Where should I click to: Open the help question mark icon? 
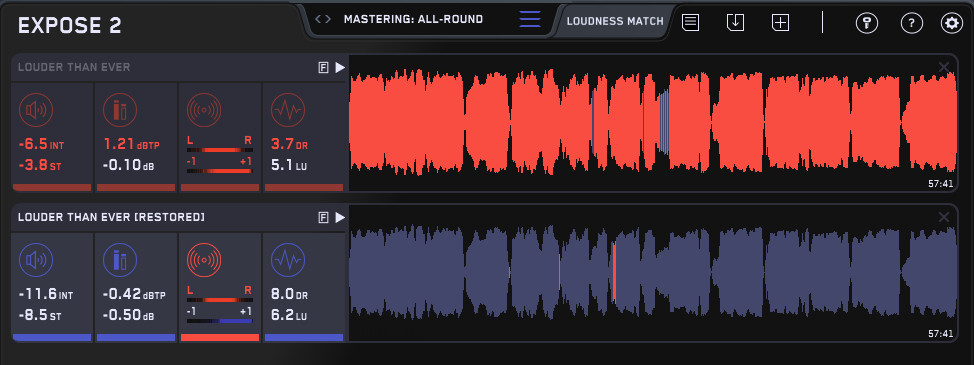[911, 24]
